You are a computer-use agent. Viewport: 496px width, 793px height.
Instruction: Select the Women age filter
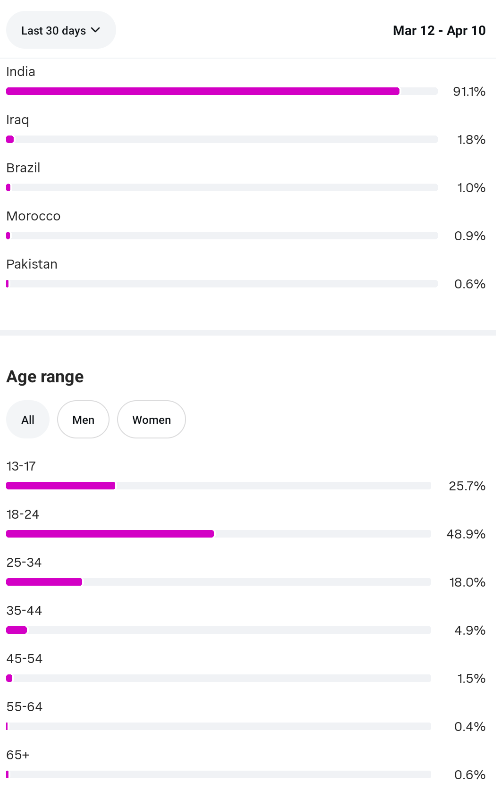152,420
